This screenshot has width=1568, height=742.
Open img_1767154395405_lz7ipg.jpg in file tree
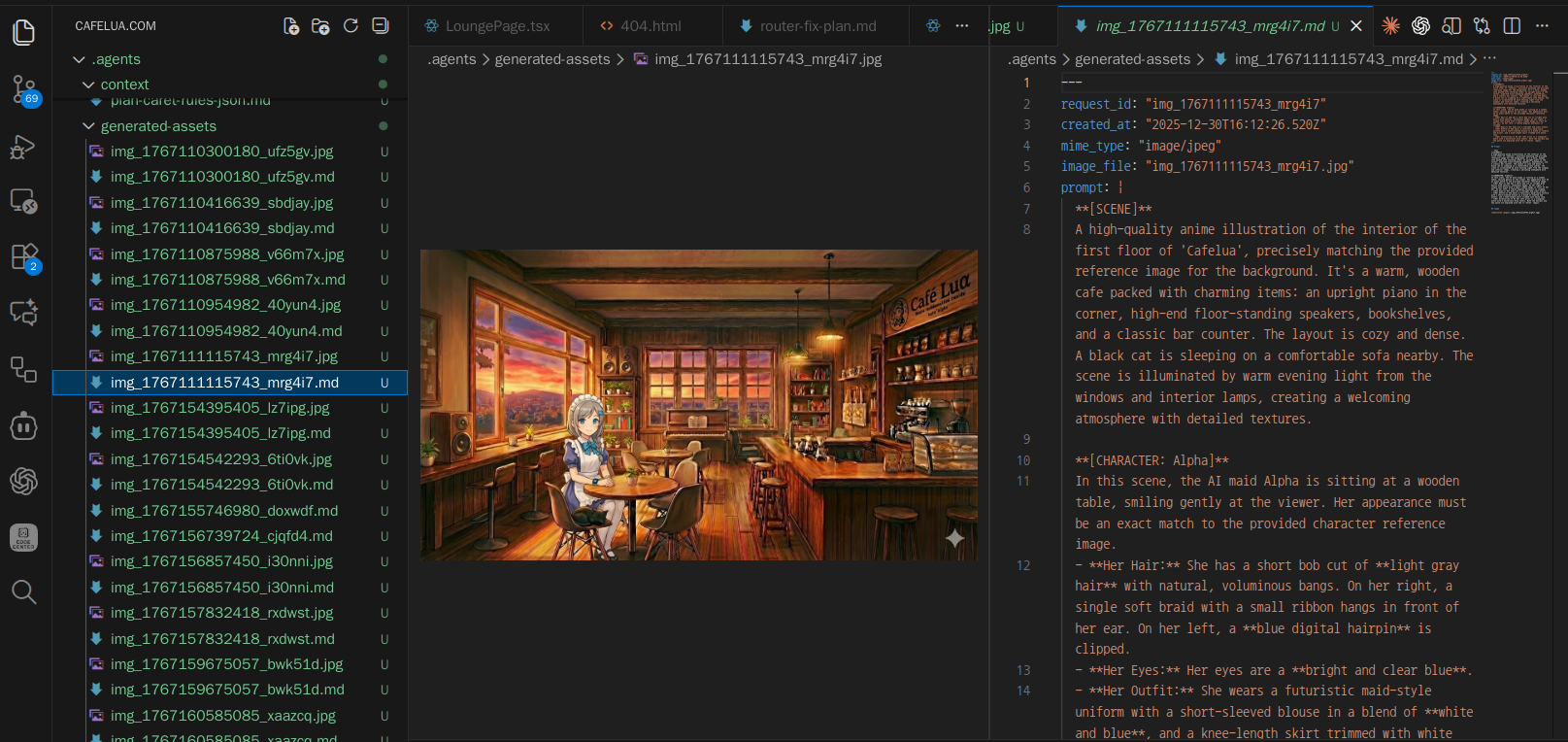(219, 408)
